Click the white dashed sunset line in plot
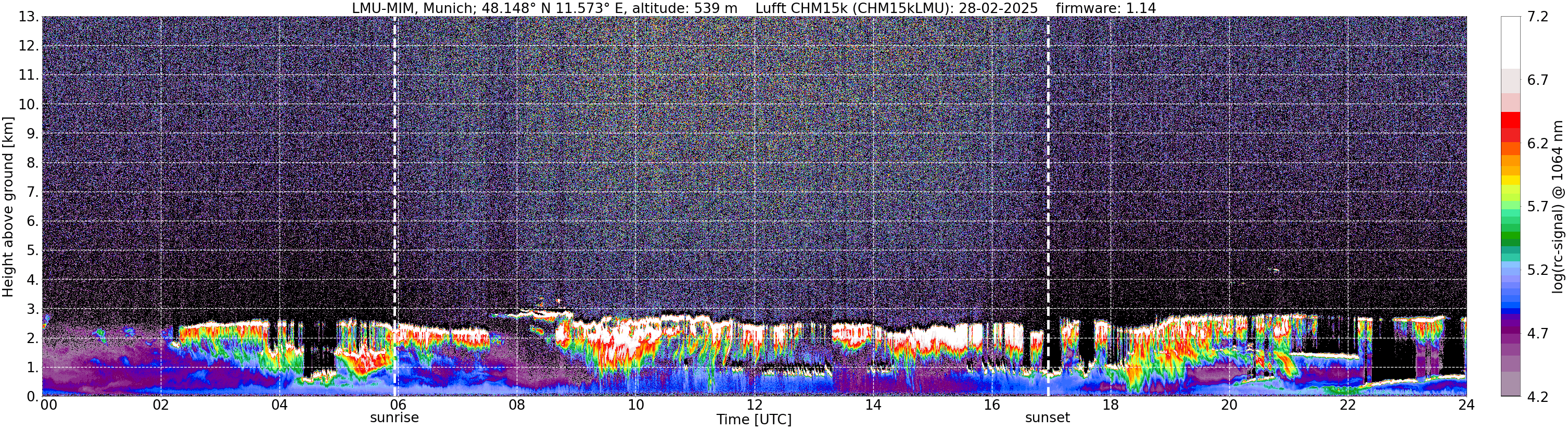 coord(1048,207)
